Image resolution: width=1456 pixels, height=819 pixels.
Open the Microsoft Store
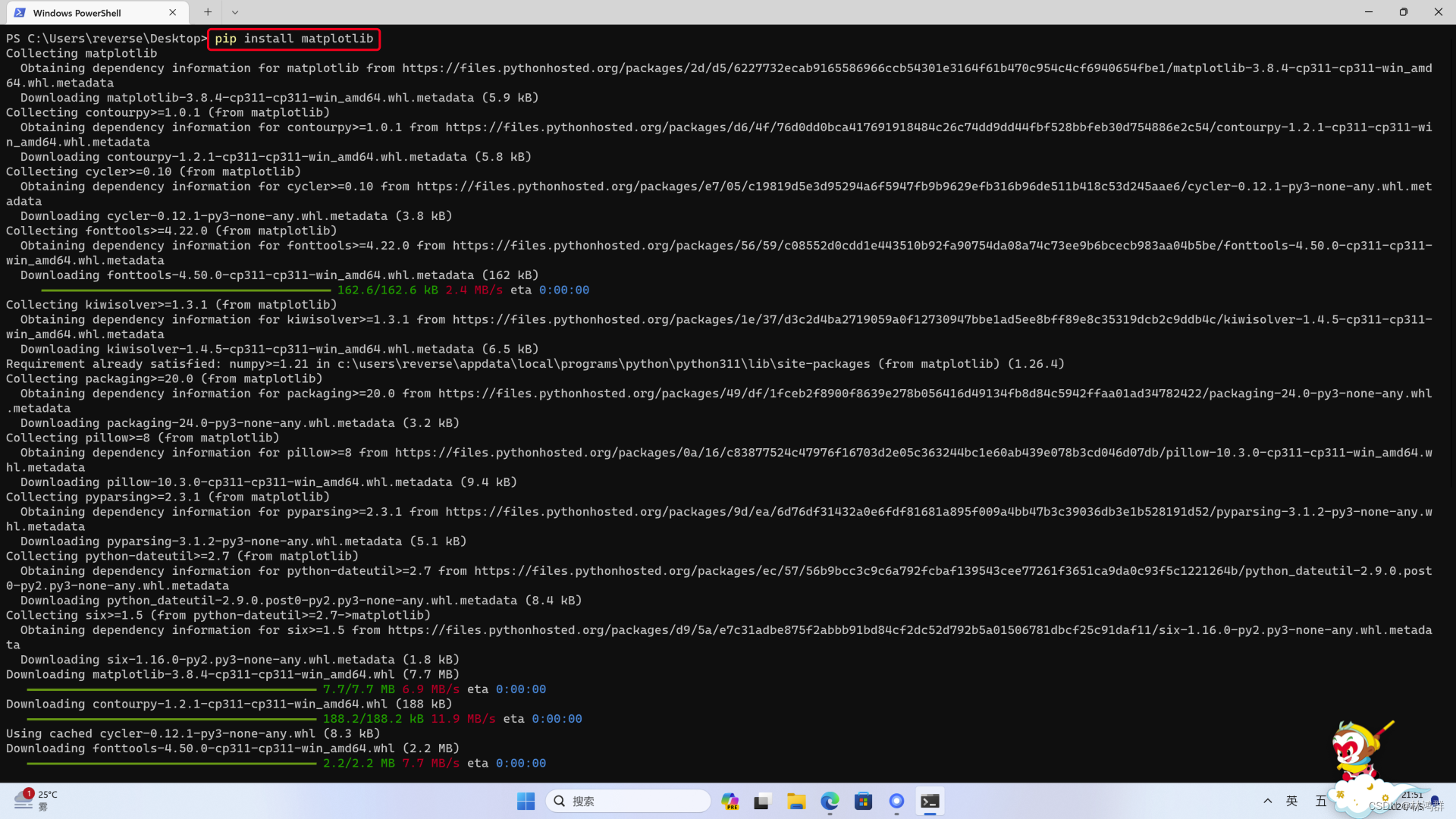click(863, 801)
